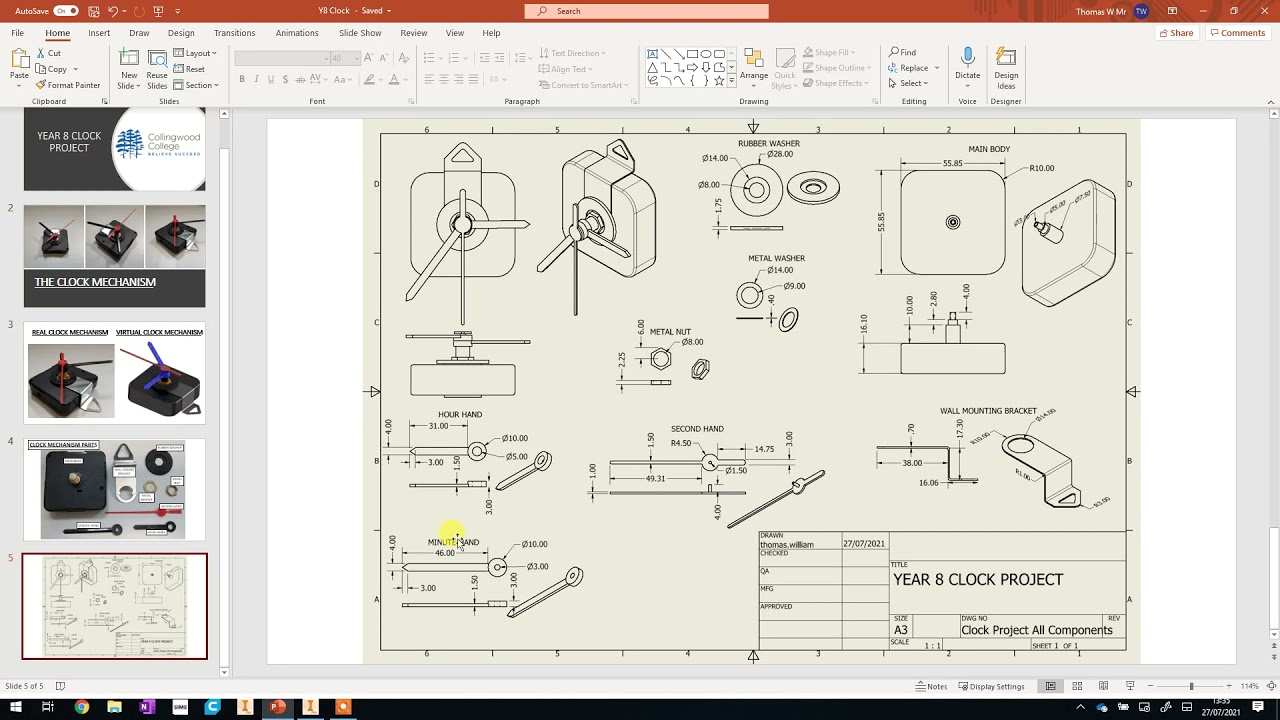This screenshot has height=720, width=1280.
Task: Toggle bulleted list
Action: (428, 58)
